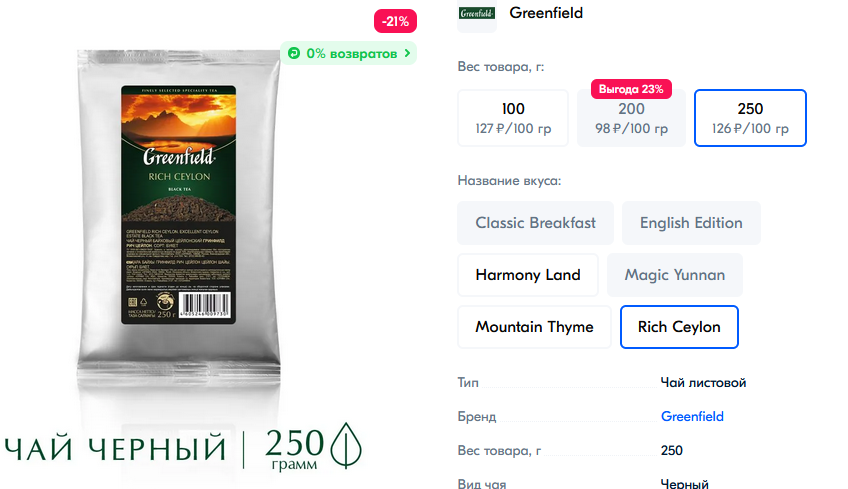Click the 0% возвратов returns label
The width and height of the screenshot is (848, 489).
coord(352,54)
